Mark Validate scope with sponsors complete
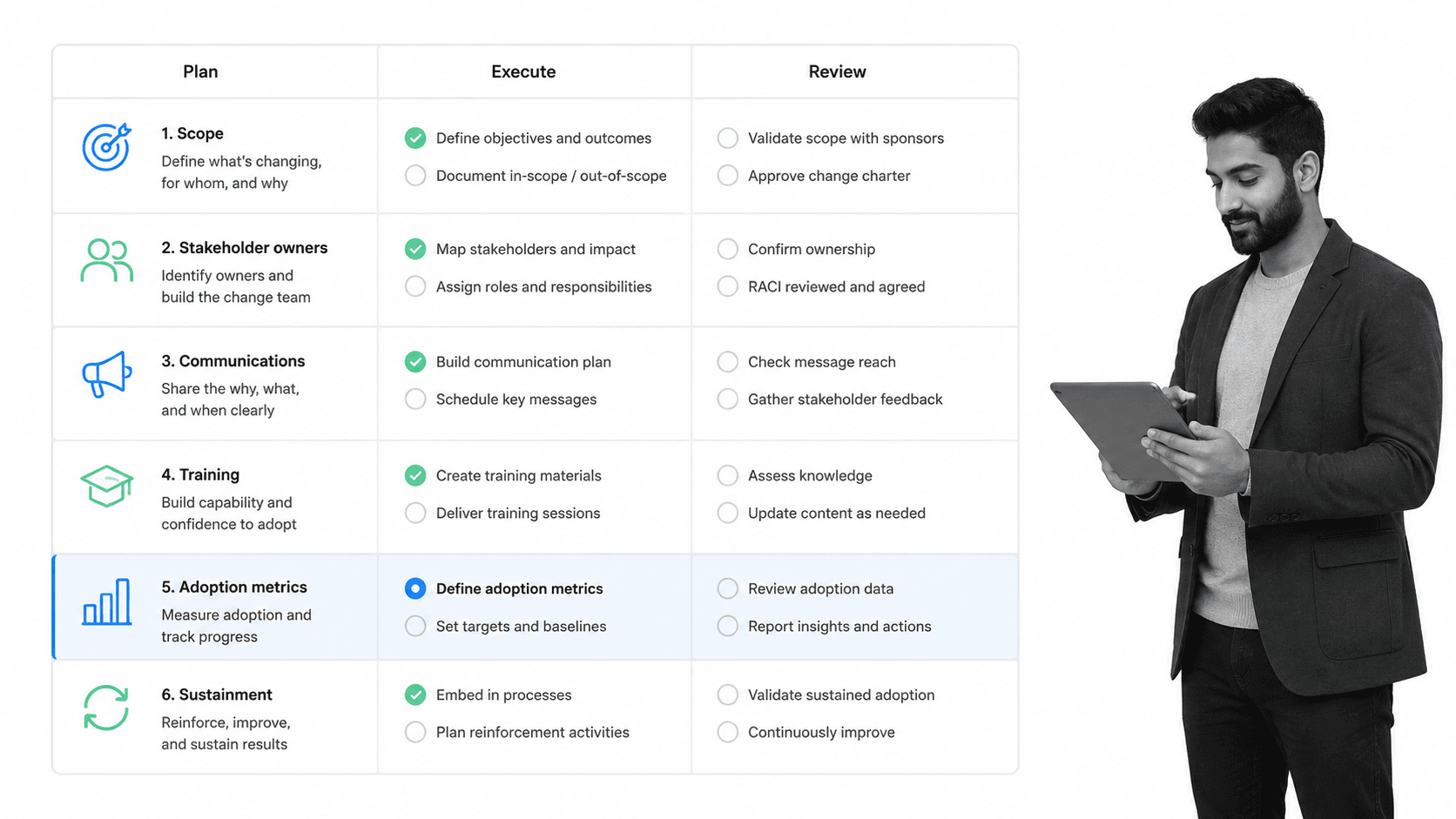1456x819 pixels. click(727, 138)
